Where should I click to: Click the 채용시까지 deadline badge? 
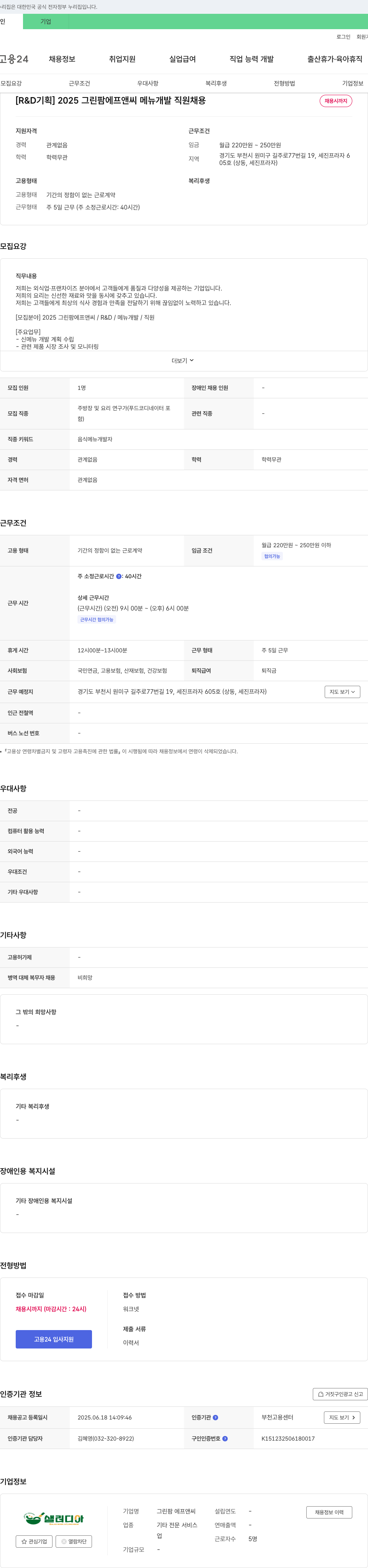click(x=336, y=101)
